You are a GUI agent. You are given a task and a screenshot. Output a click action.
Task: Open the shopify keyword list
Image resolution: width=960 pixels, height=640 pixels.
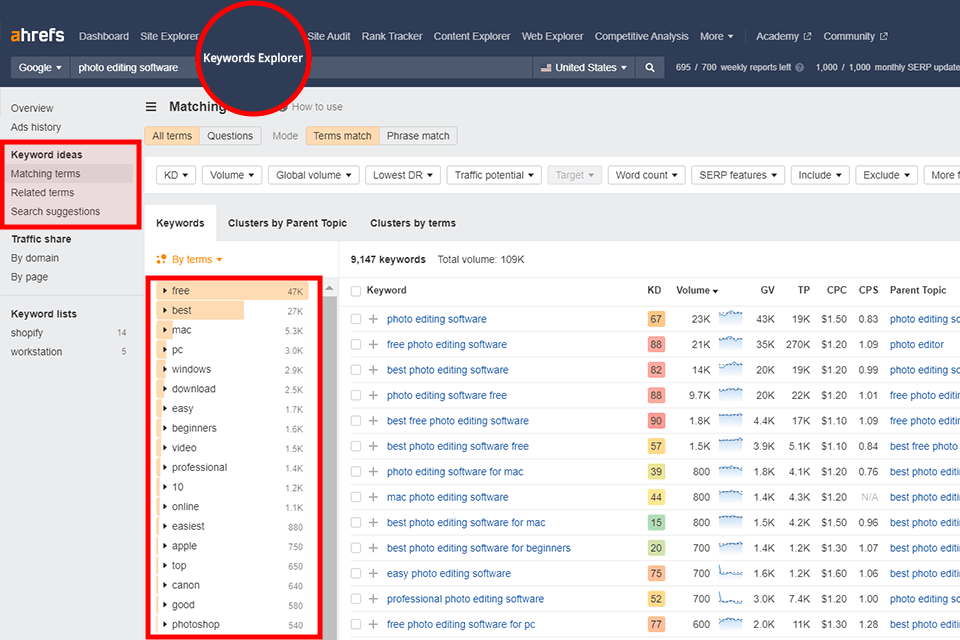point(27,333)
